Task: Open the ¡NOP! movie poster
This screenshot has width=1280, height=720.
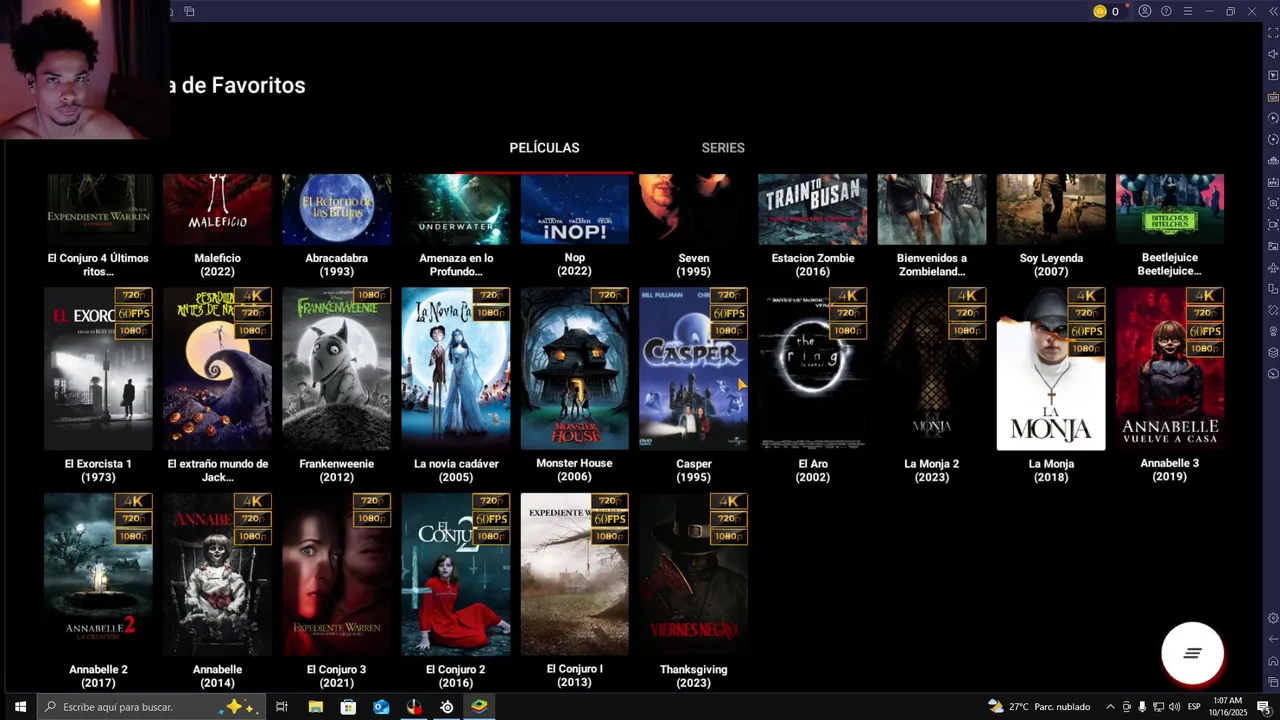Action: [575, 209]
